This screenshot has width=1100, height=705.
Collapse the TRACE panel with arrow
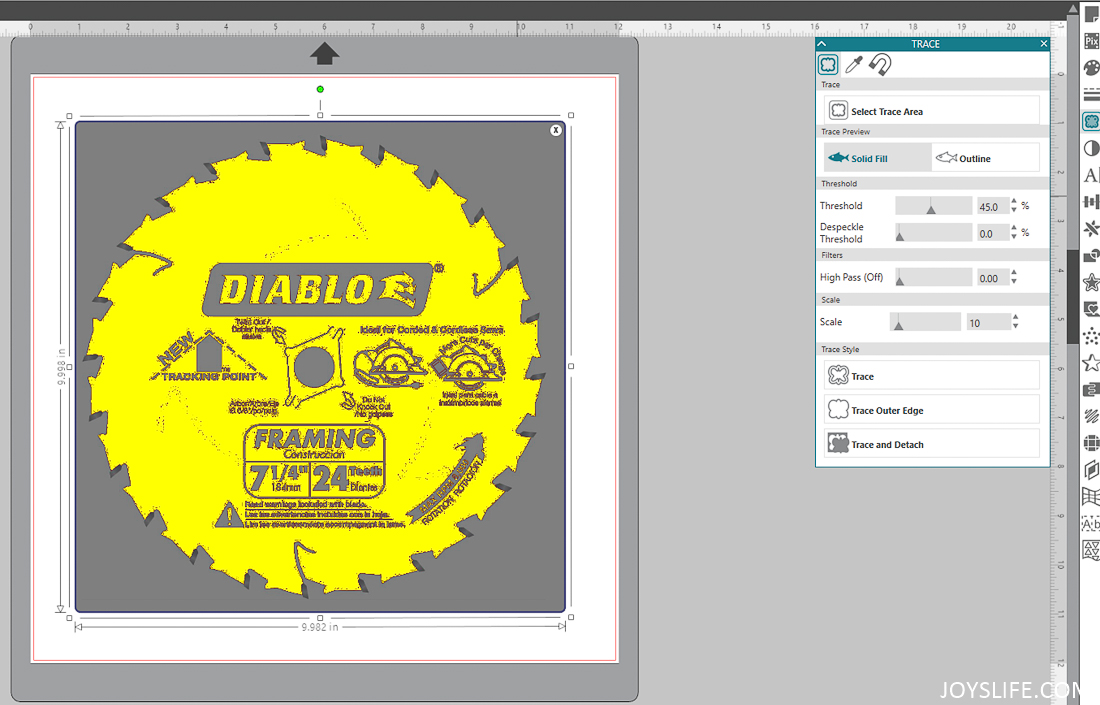click(822, 43)
